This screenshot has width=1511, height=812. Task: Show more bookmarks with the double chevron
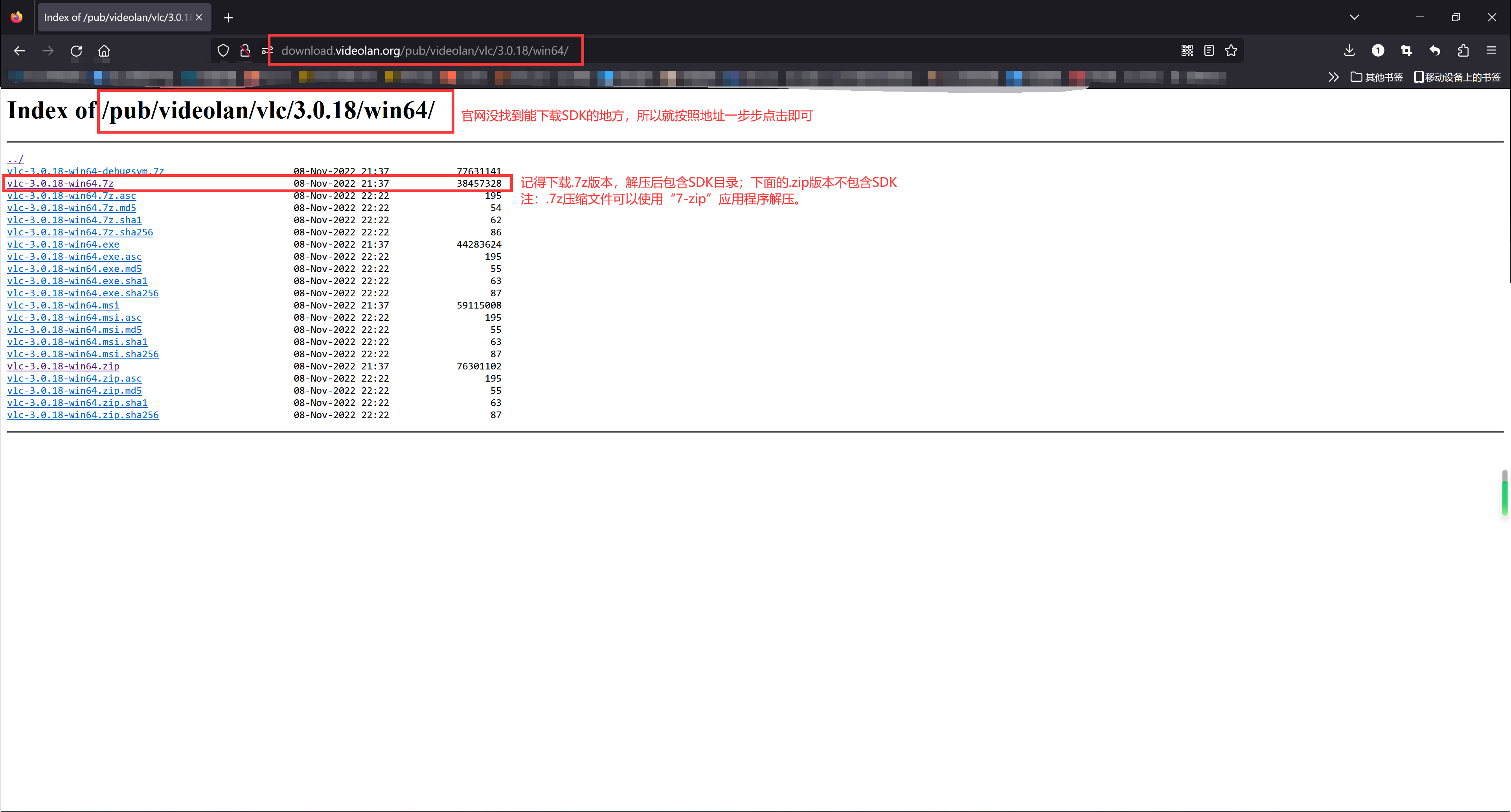(1333, 77)
